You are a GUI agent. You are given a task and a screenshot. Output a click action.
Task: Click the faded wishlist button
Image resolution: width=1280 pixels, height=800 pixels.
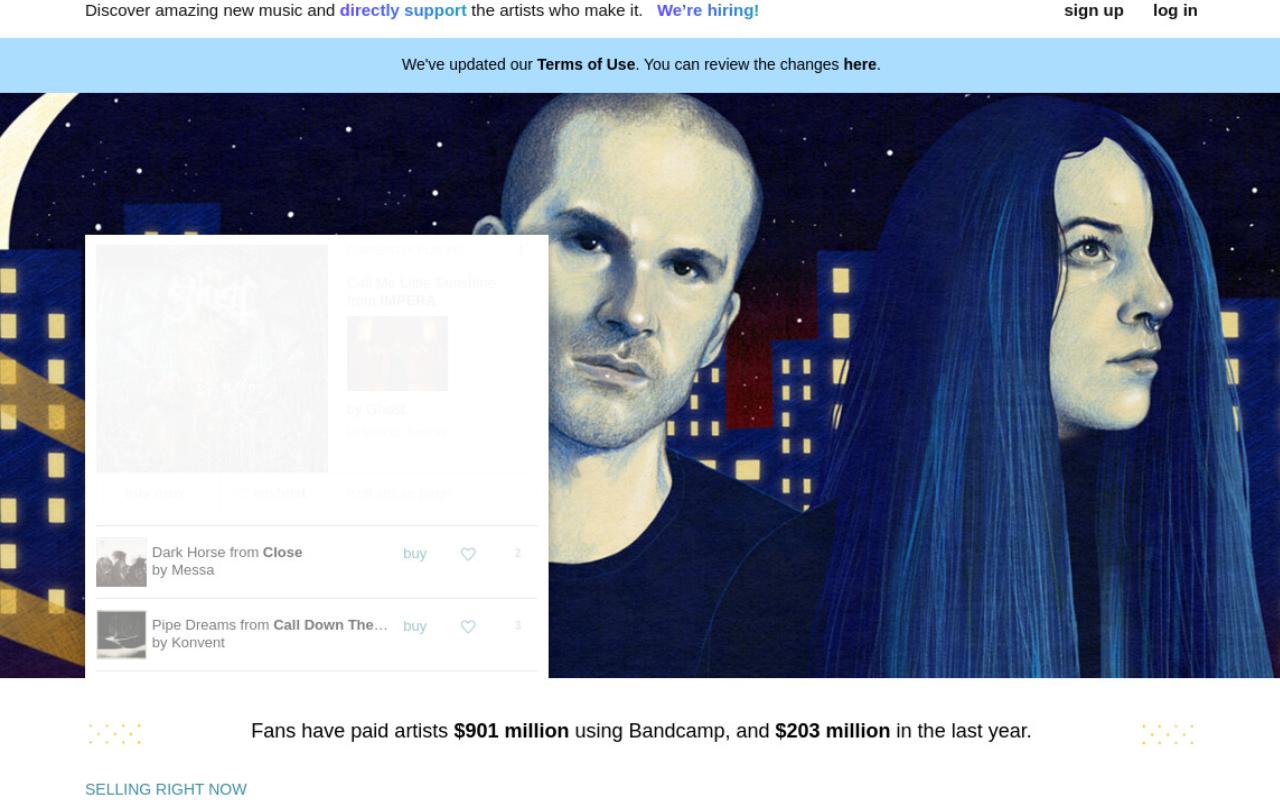point(271,493)
